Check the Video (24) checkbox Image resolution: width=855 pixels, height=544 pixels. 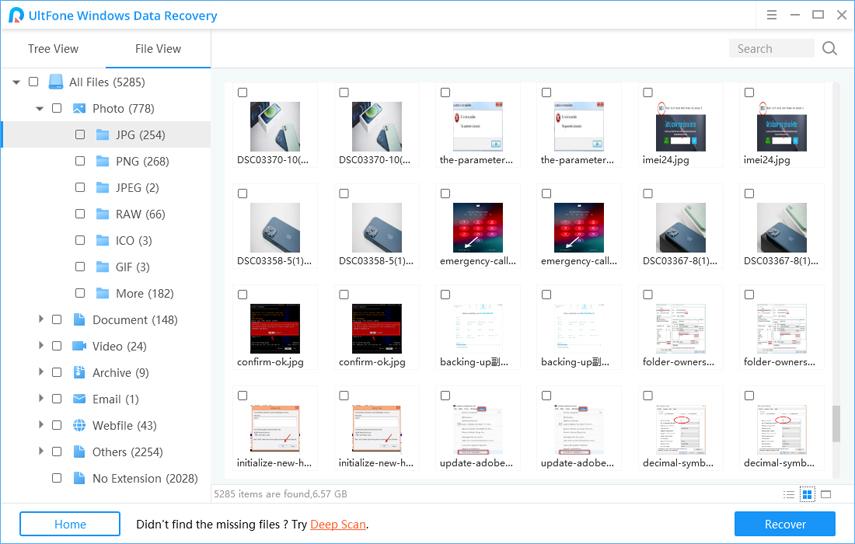coord(57,346)
